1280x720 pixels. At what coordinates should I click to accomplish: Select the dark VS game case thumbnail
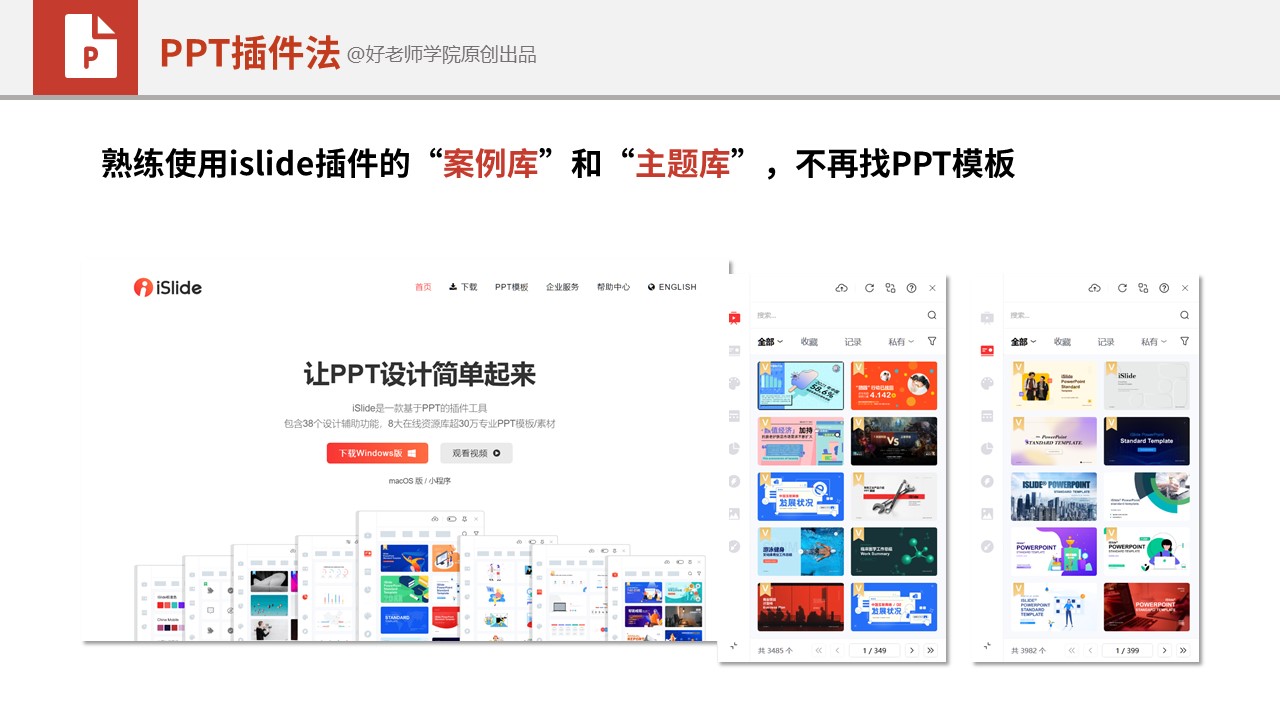[894, 441]
